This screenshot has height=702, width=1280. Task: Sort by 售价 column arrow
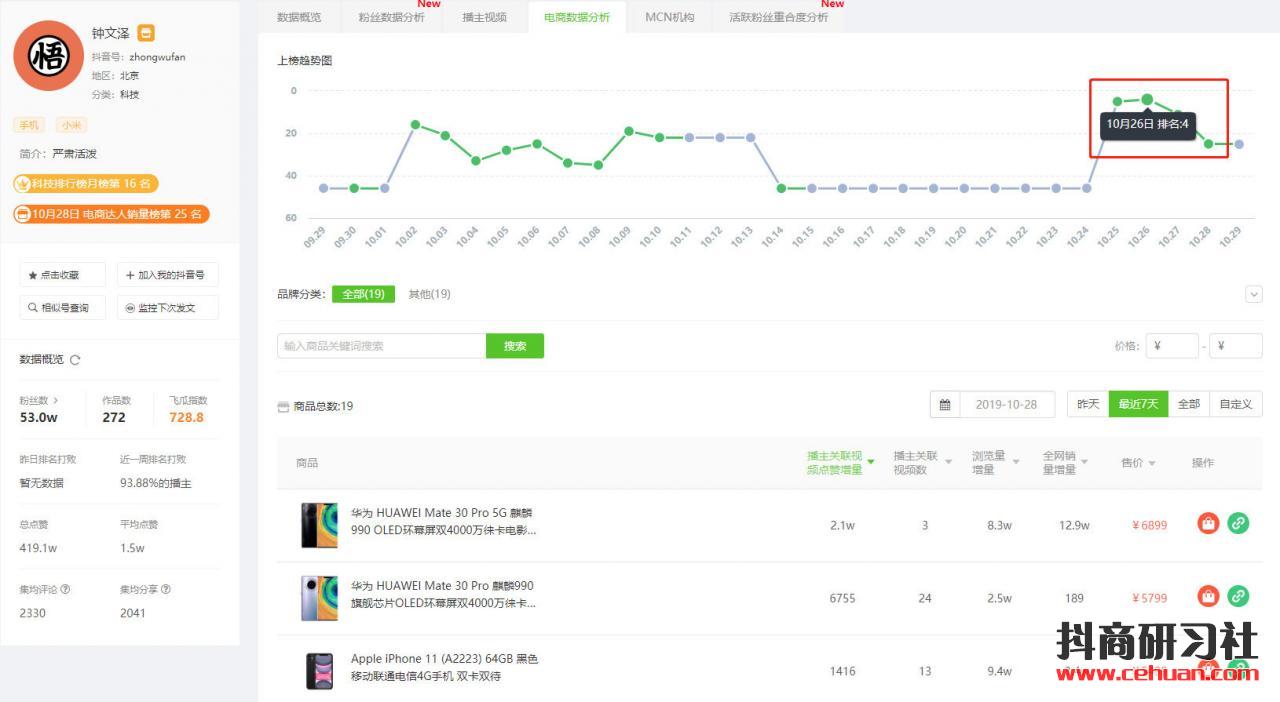pos(1152,463)
